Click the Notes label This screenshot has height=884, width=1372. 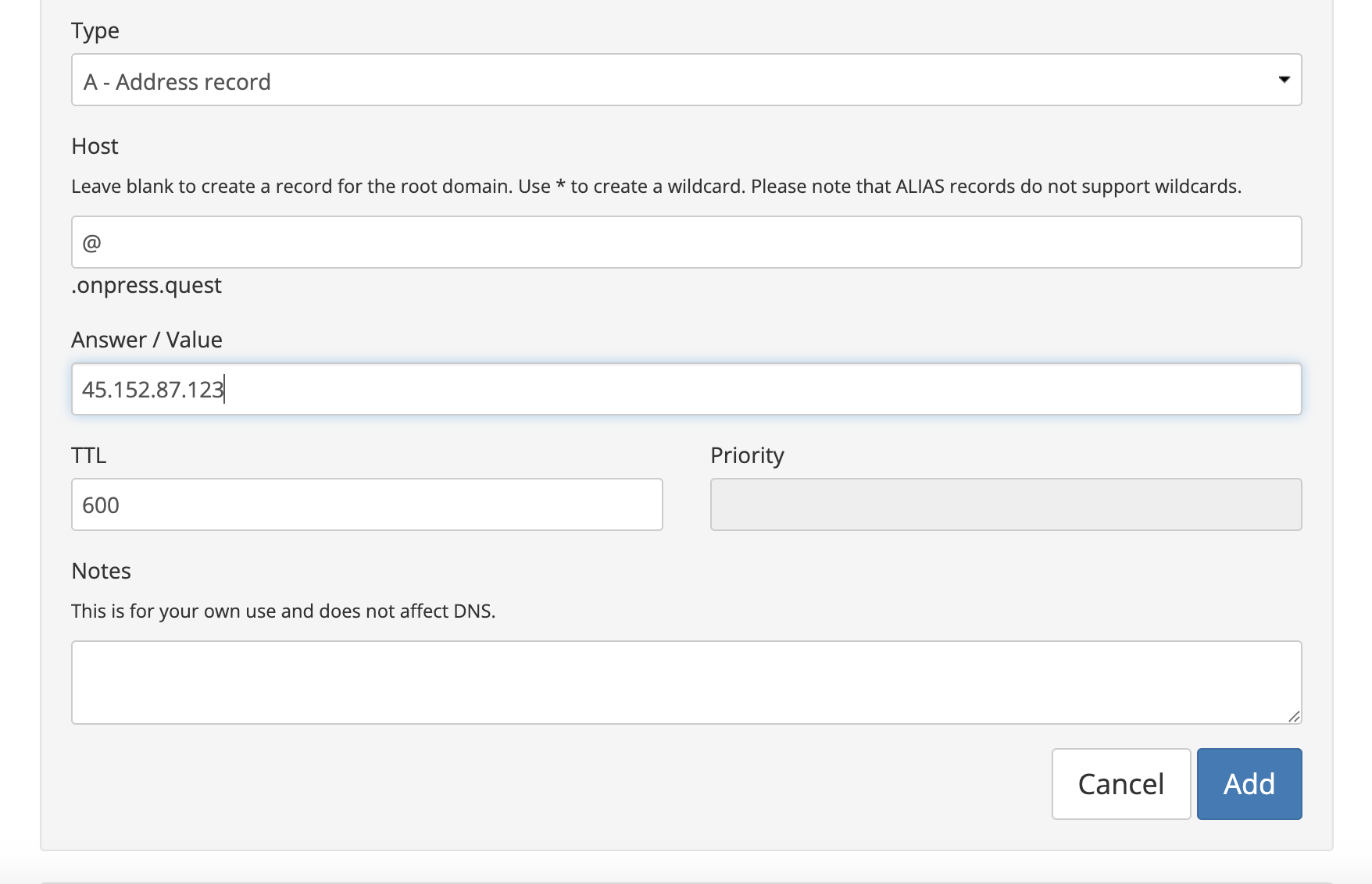(101, 571)
